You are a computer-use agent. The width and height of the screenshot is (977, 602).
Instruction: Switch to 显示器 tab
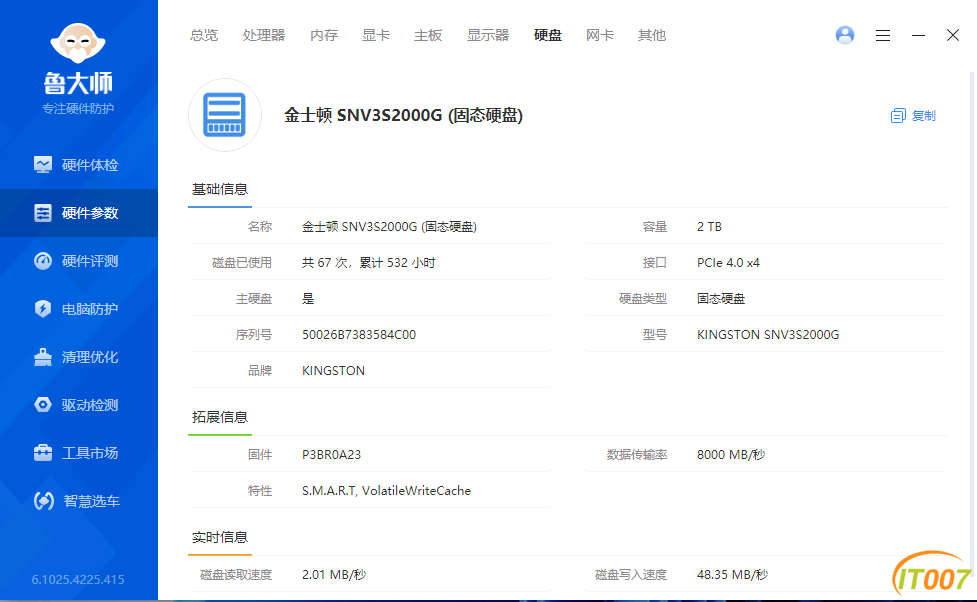(x=488, y=36)
